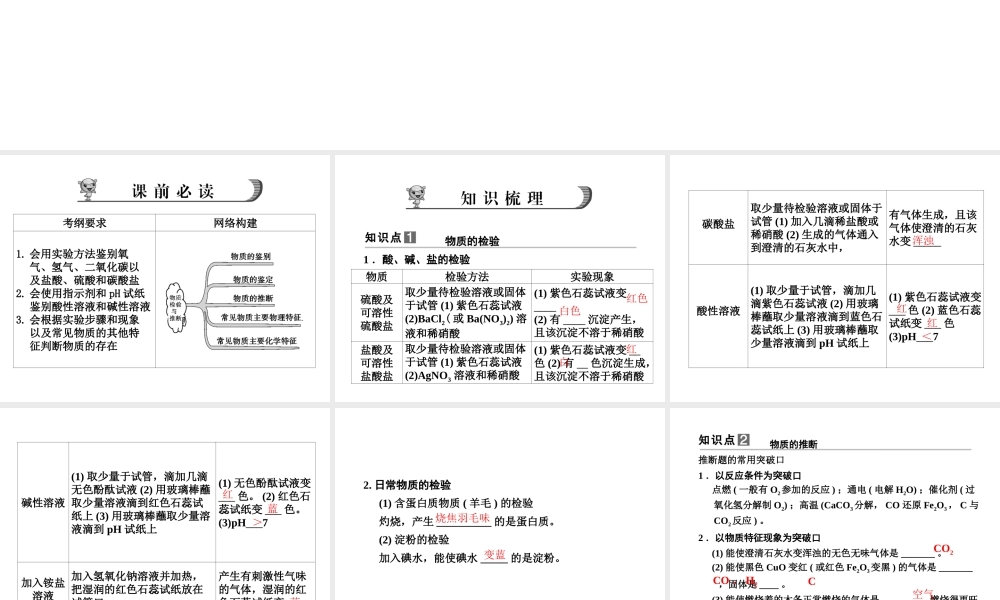The width and height of the screenshot is (1000, 600).
Task: Click the 碱性溶液 table cell
Action: point(43,502)
